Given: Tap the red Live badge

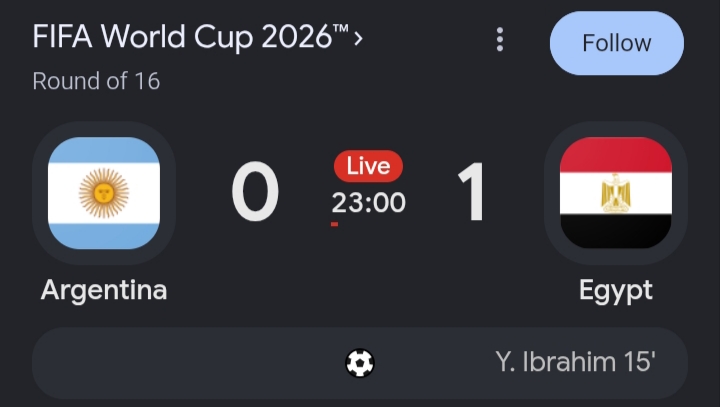Looking at the screenshot, I should tap(368, 166).
